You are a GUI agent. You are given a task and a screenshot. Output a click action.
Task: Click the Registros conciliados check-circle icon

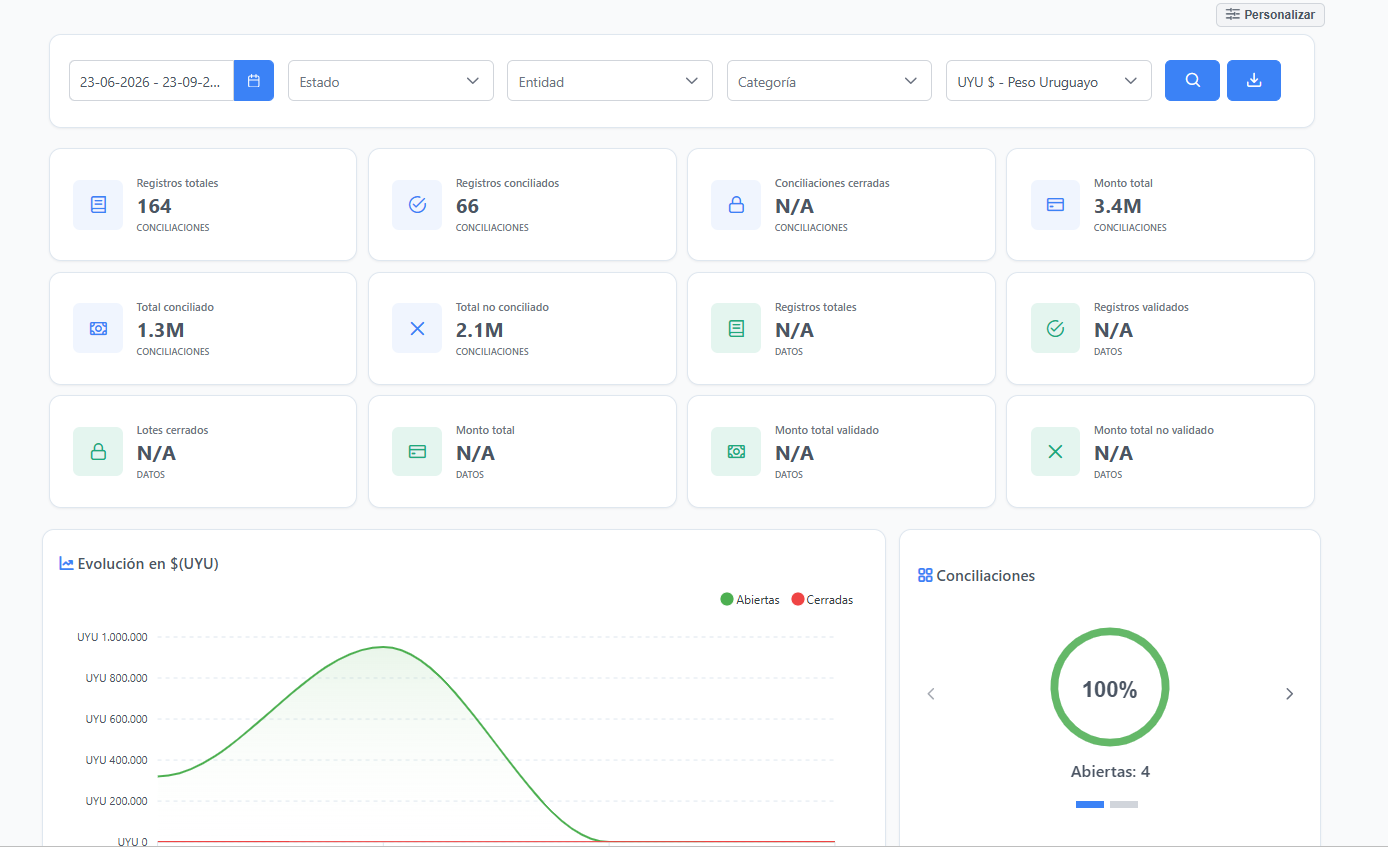pos(417,205)
